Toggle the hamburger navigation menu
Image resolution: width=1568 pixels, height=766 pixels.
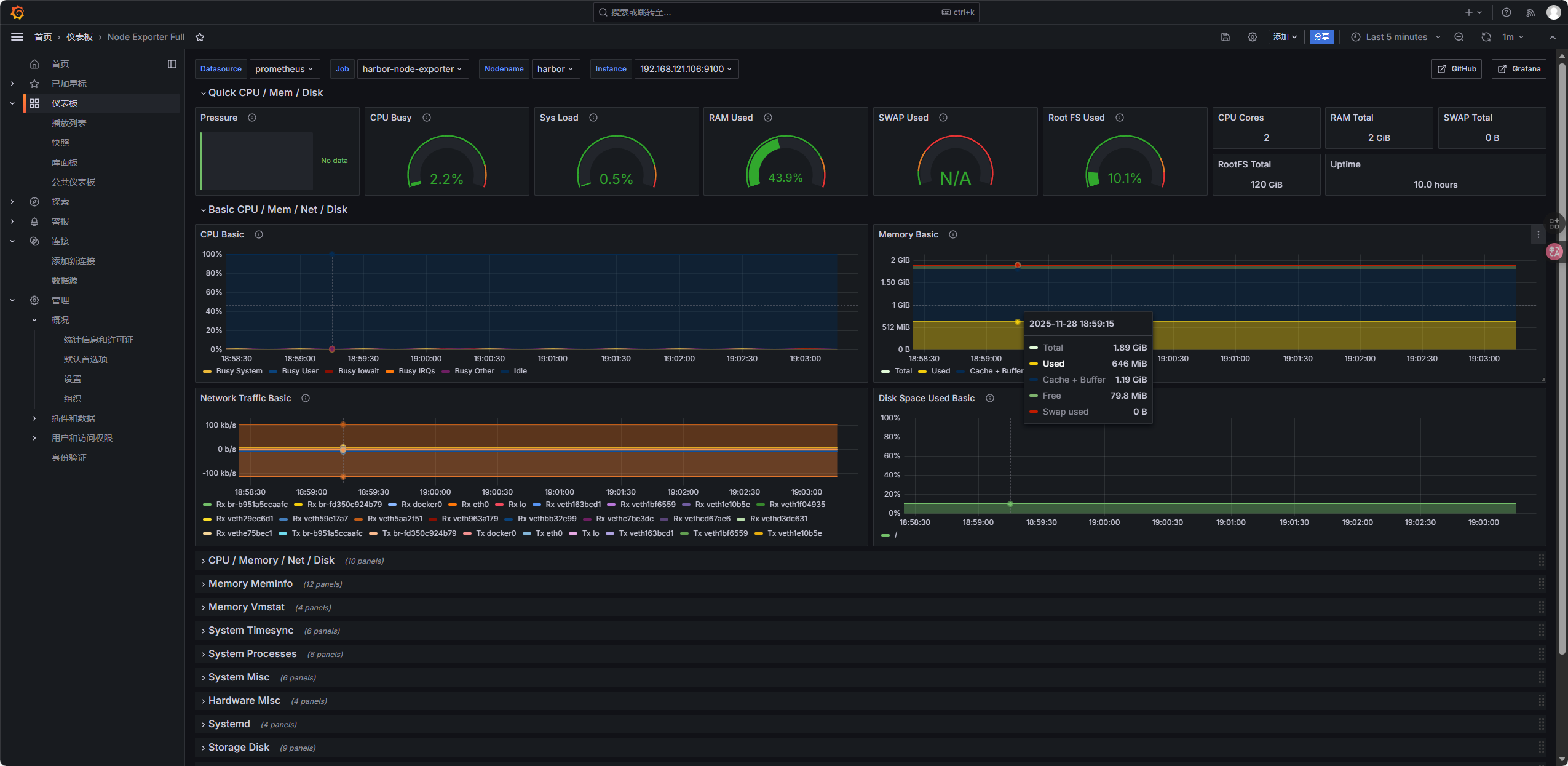tap(17, 37)
